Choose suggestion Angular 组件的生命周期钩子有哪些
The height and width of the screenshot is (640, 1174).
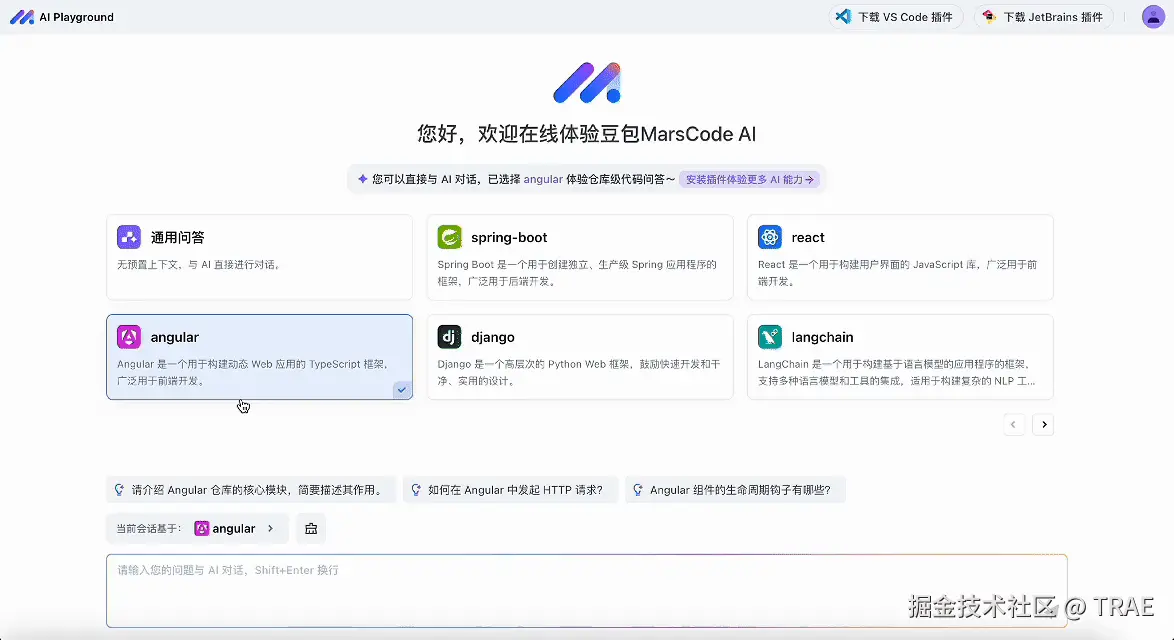735,490
